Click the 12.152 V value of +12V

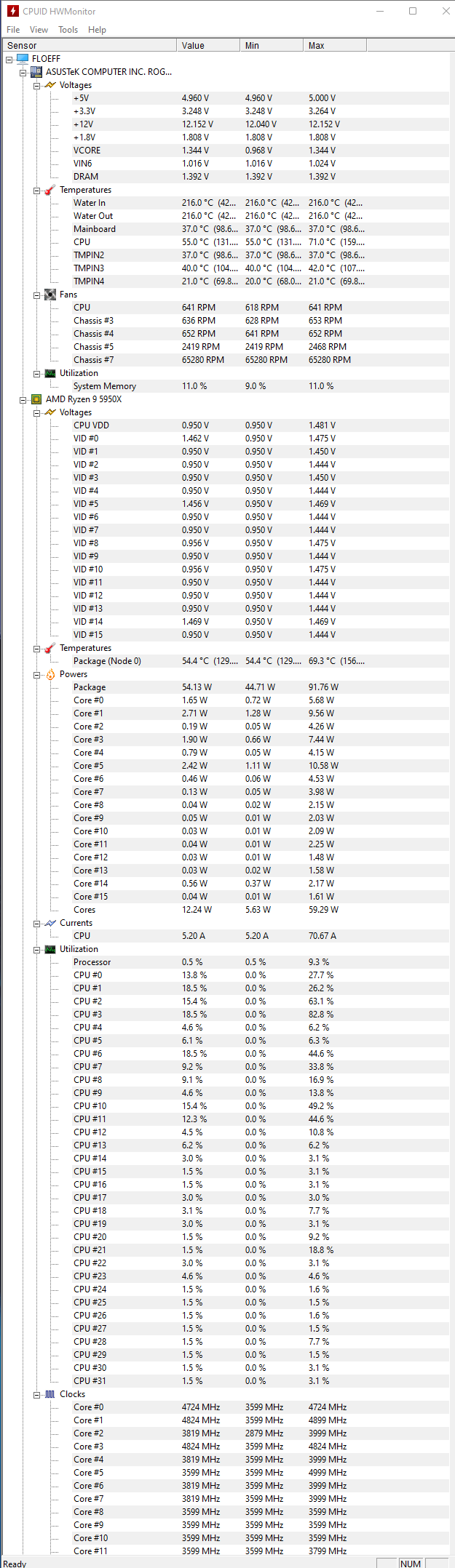point(197,124)
